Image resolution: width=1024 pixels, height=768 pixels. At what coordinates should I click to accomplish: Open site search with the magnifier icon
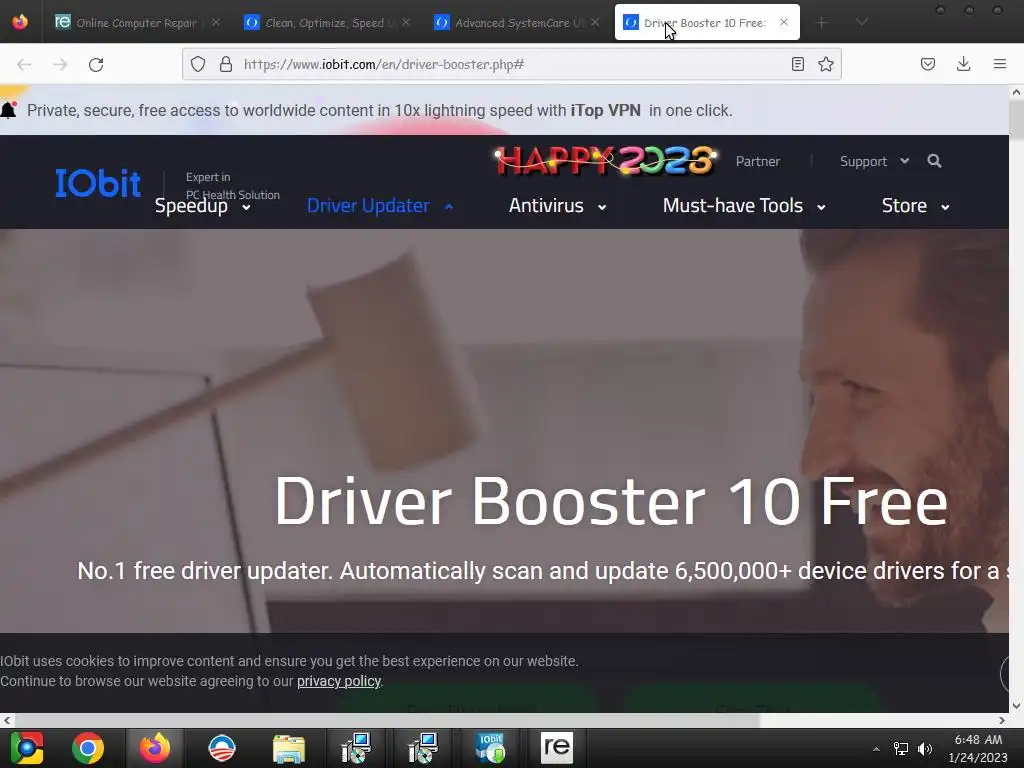[x=935, y=161]
